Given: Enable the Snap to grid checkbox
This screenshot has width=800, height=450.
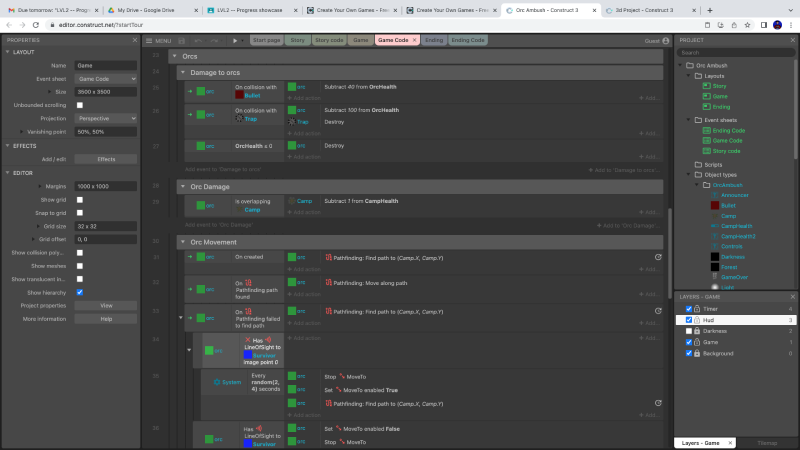Looking at the screenshot, I should [80, 213].
